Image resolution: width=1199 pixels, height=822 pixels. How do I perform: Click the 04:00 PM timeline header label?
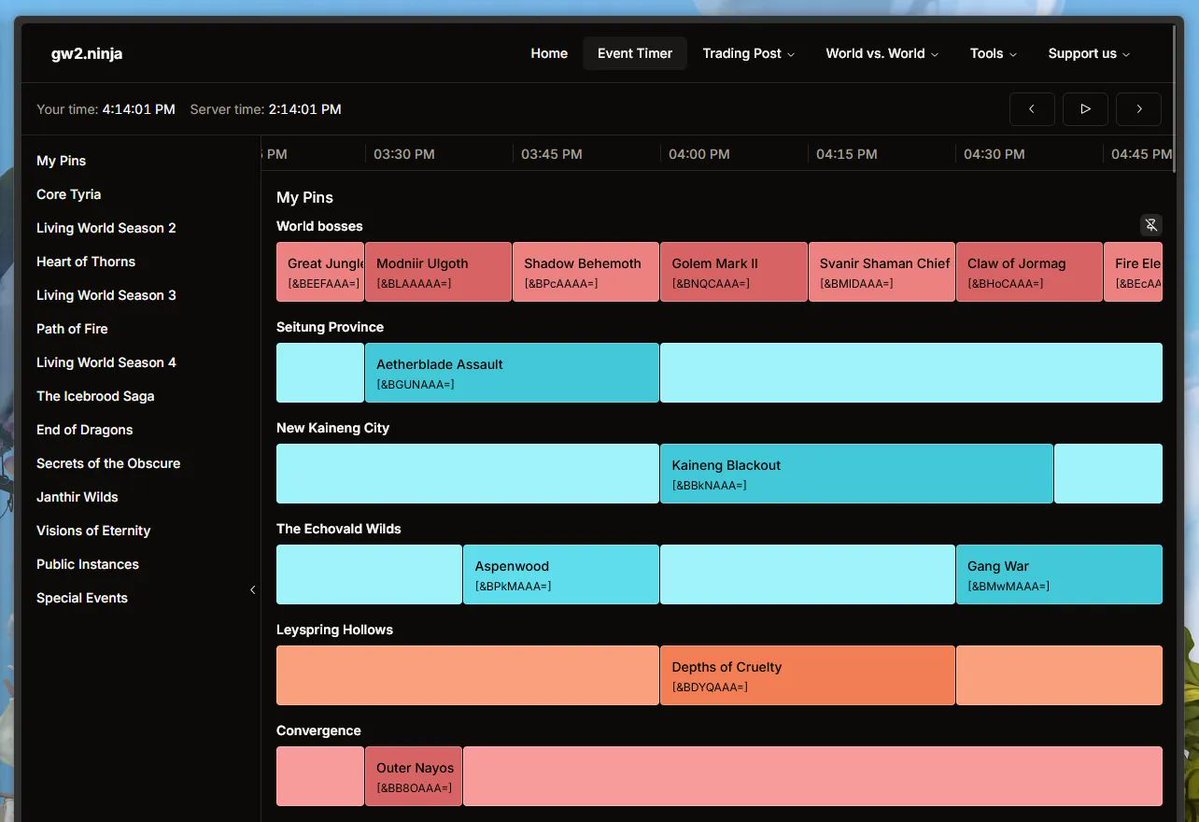click(x=699, y=154)
